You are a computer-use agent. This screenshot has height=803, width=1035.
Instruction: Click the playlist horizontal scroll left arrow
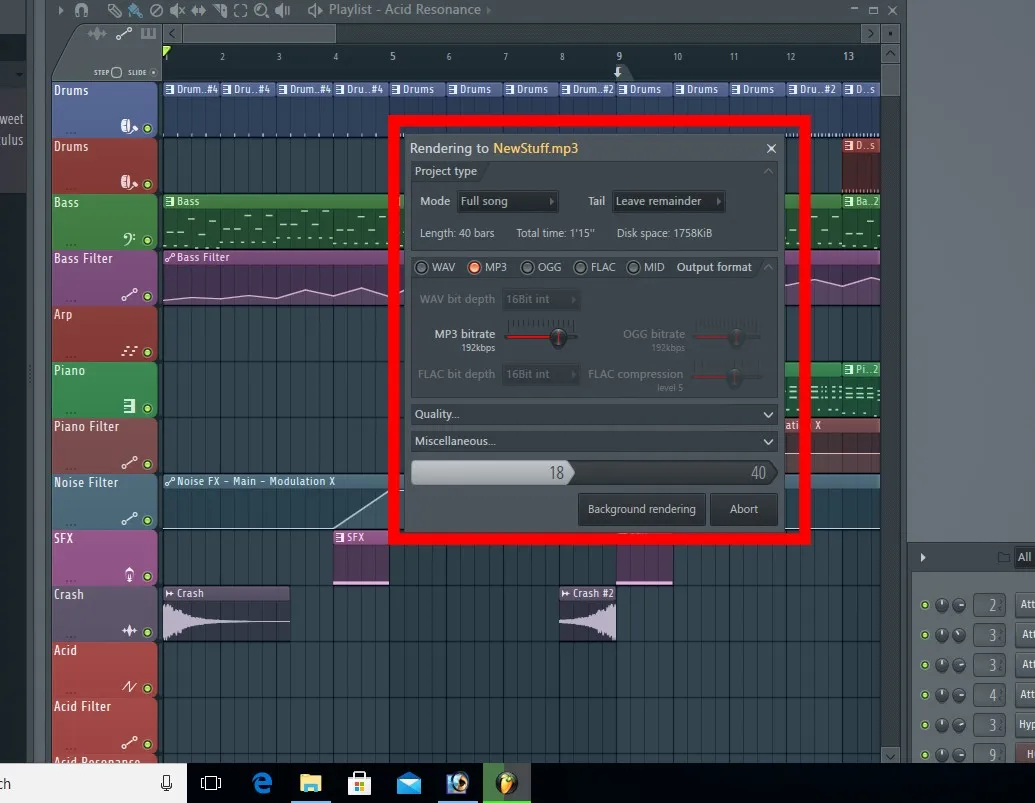172,33
